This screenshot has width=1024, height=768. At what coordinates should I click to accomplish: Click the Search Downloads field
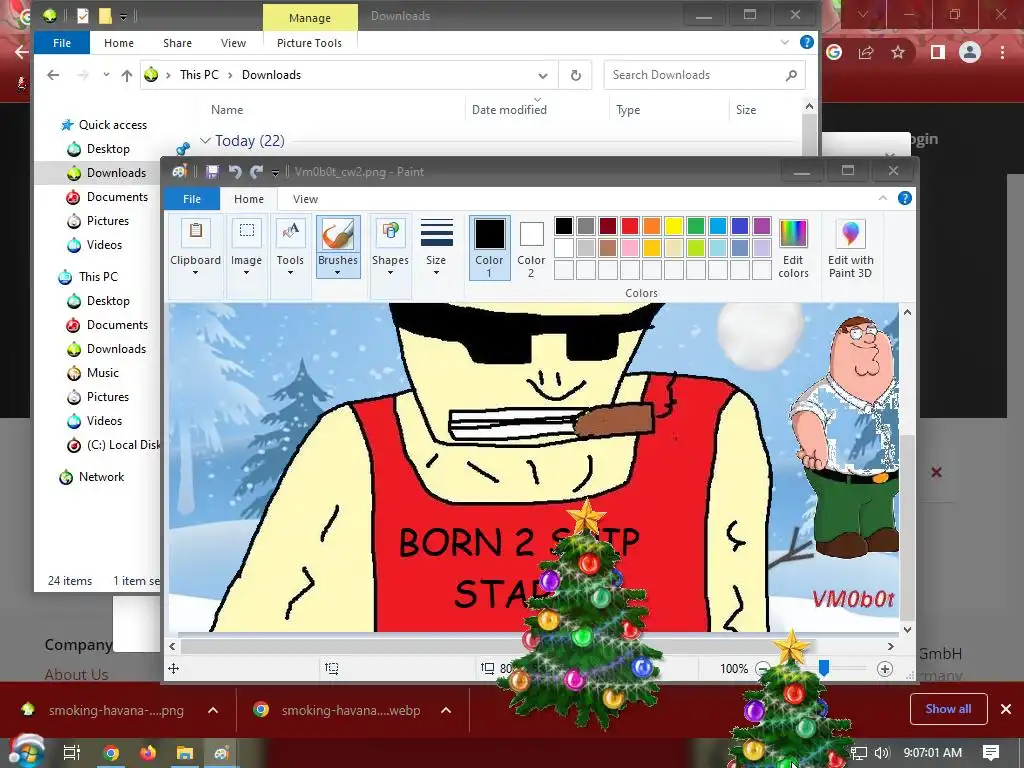[704, 75]
